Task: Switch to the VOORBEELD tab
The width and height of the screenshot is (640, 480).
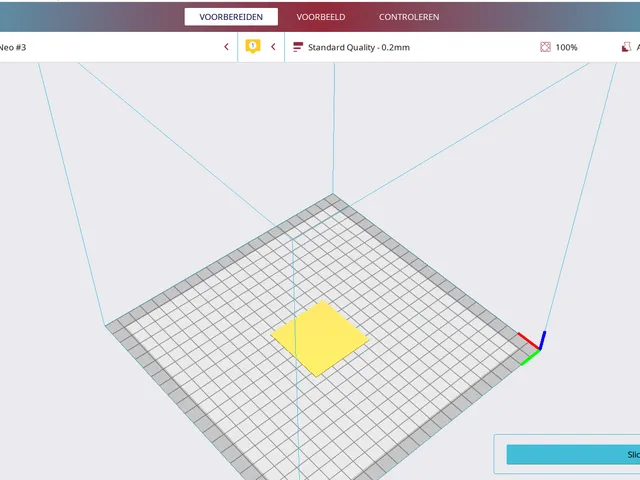Action: point(321,17)
